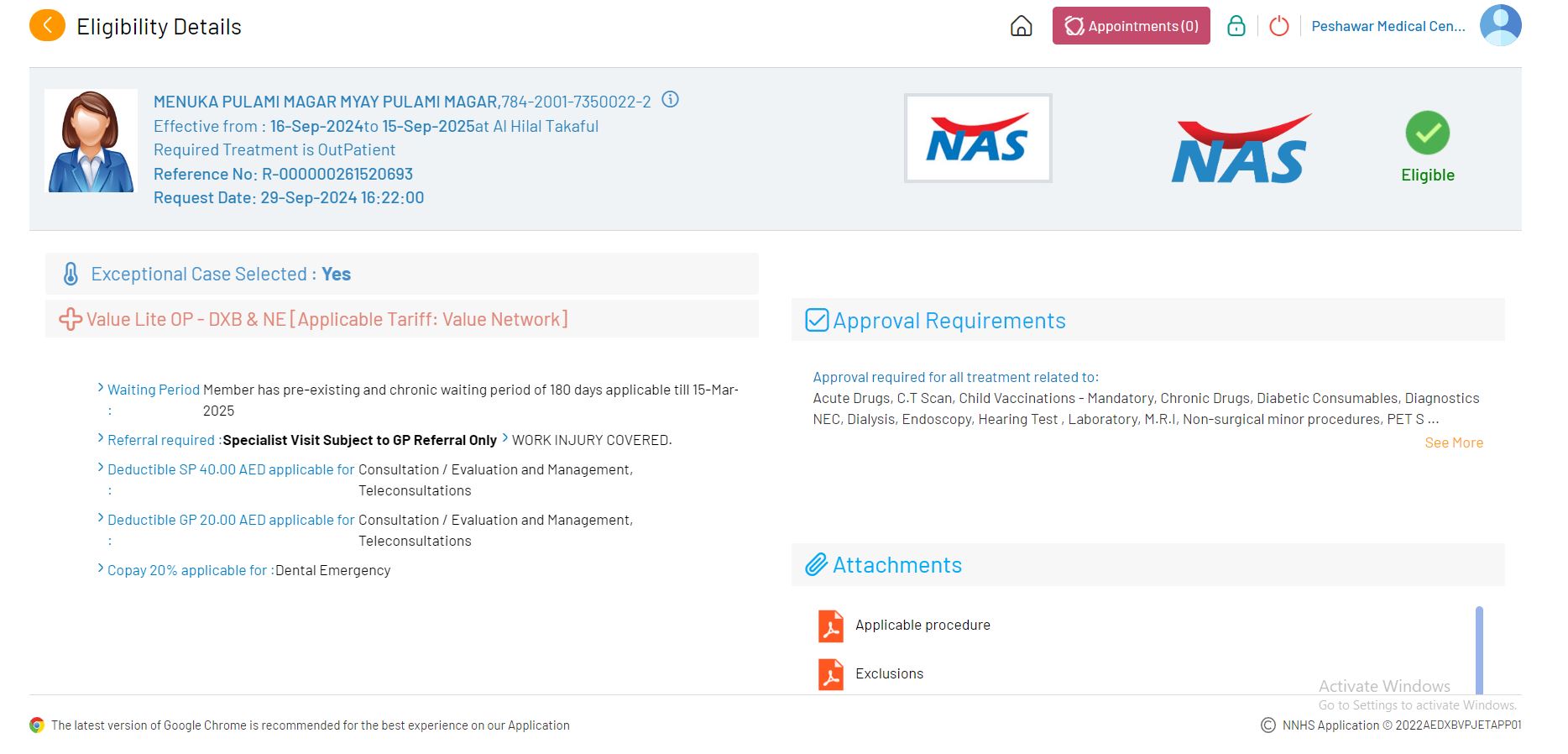Click the large NAS logo without a border
Viewport: 1568px width, 754px height.
(x=1241, y=149)
